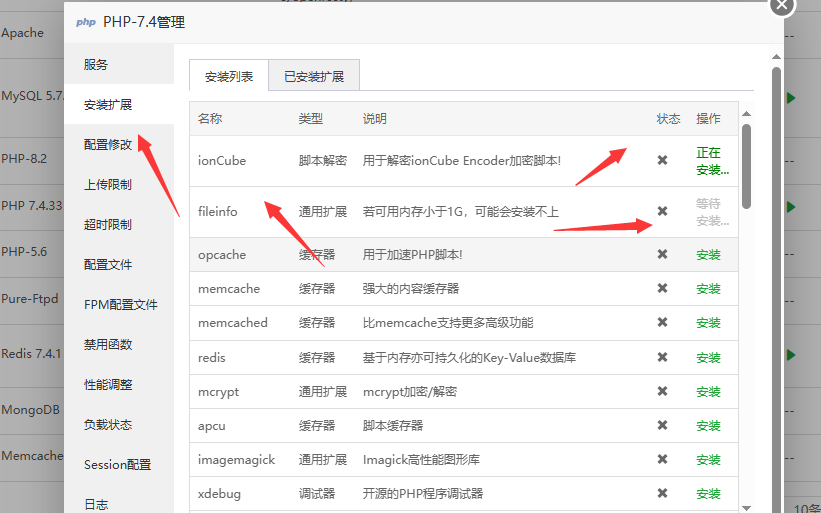
Task: Click 安装 for the xdebug extension
Action: pyautogui.click(x=708, y=493)
